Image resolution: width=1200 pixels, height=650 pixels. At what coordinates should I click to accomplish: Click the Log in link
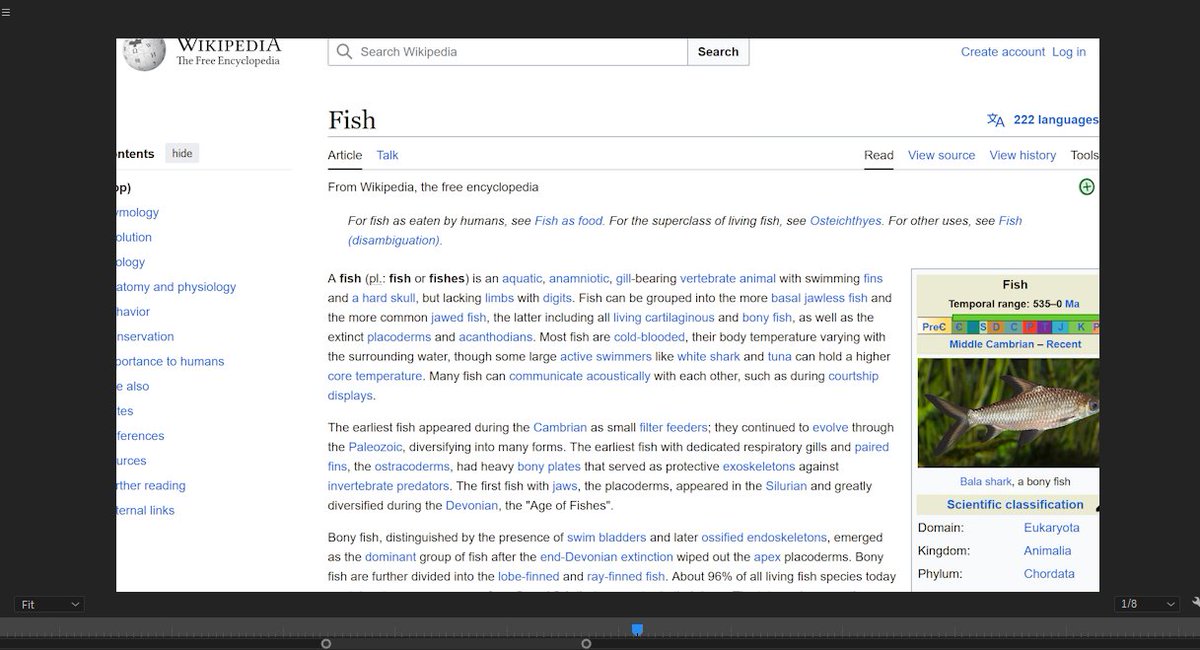click(1069, 51)
